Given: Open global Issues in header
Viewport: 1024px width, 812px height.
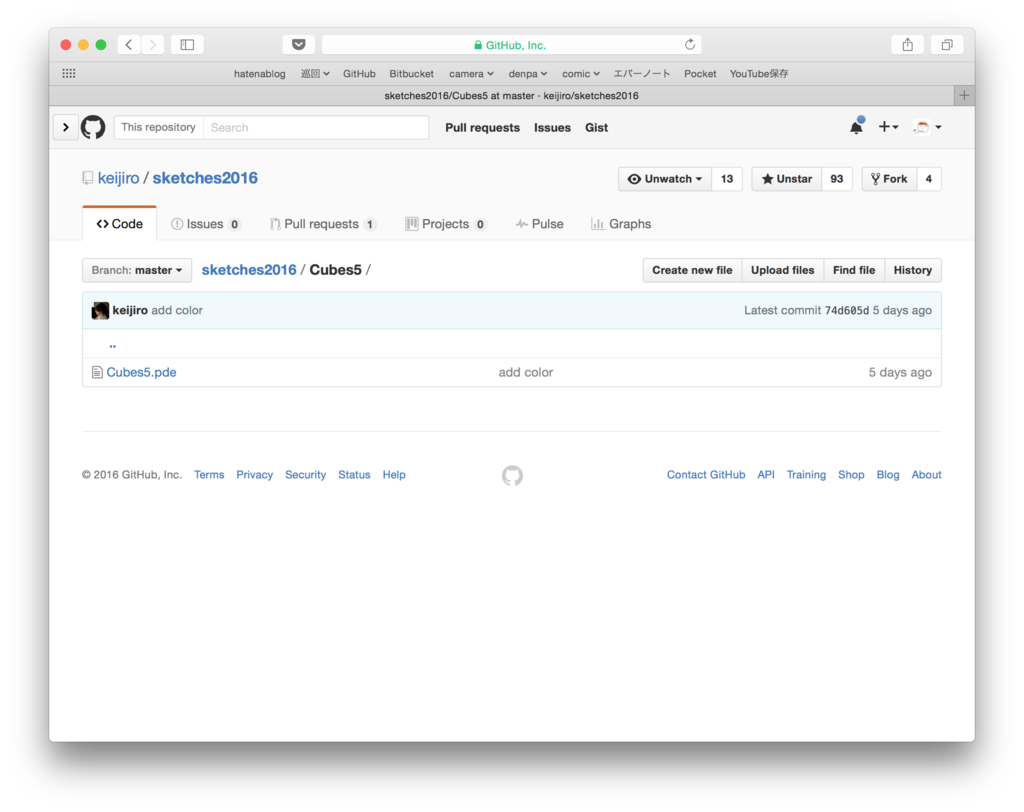Looking at the screenshot, I should coord(552,127).
